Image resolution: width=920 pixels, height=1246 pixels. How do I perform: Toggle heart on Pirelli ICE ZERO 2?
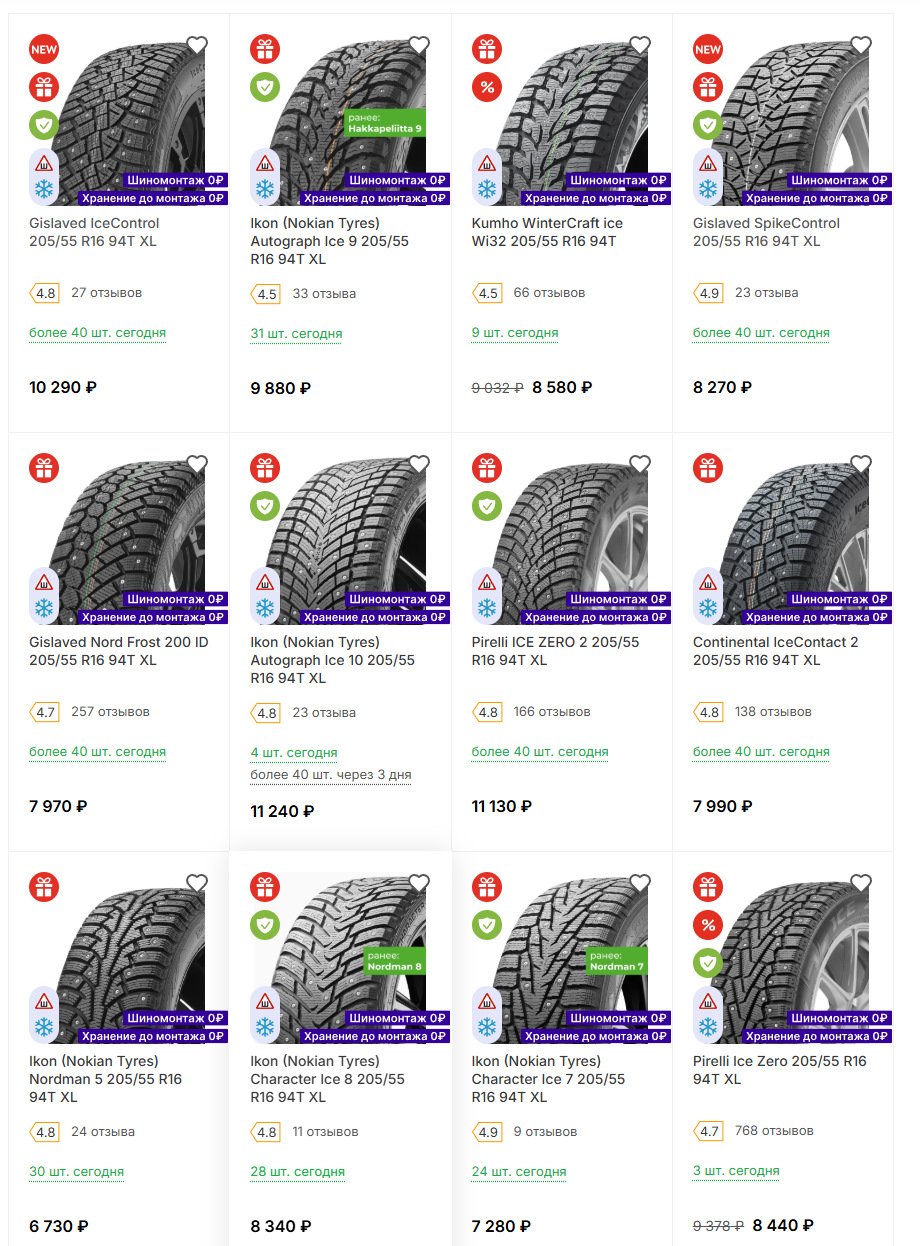coord(640,465)
